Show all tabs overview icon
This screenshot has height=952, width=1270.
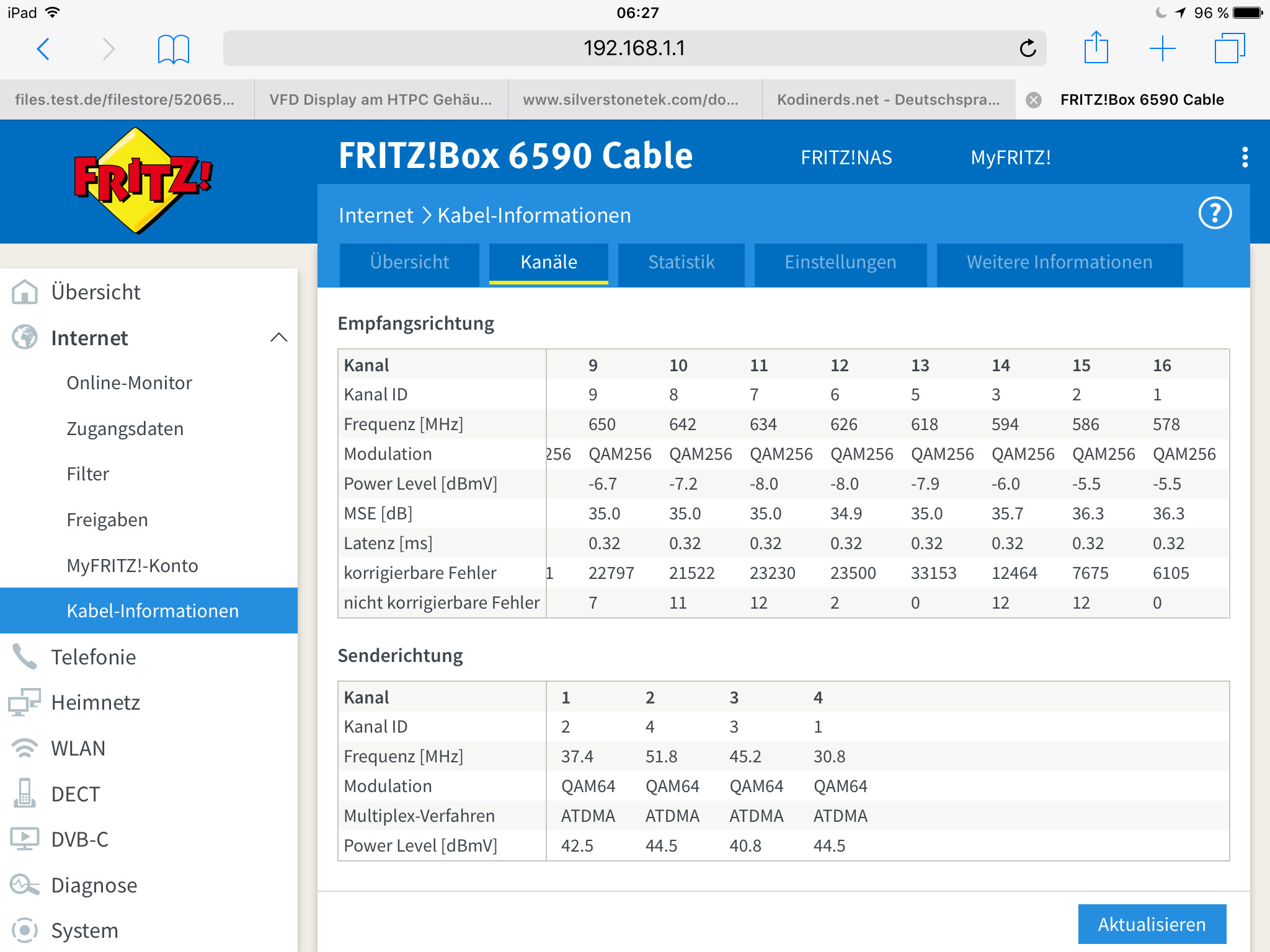click(x=1229, y=48)
